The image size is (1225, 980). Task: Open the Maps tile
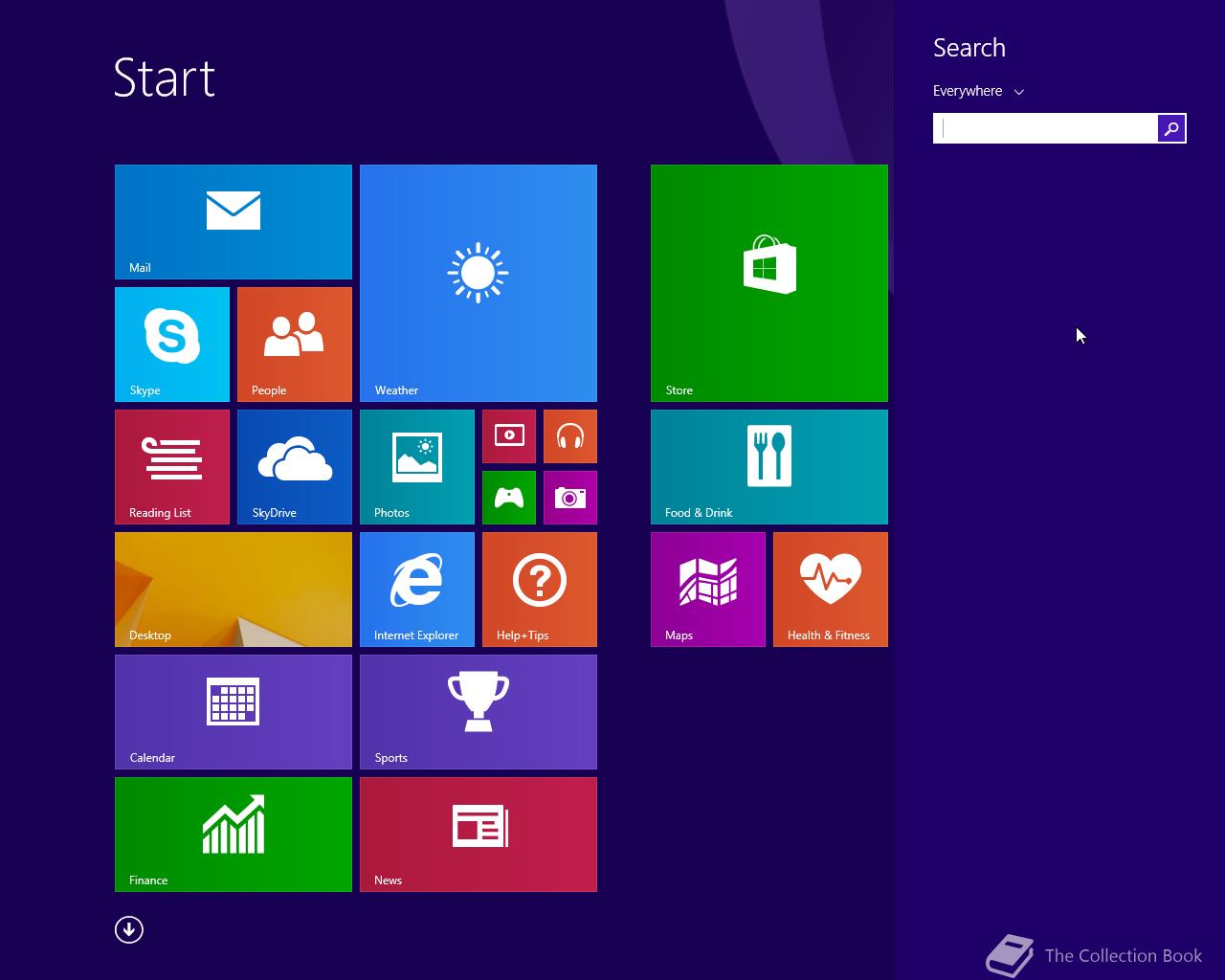click(x=708, y=590)
